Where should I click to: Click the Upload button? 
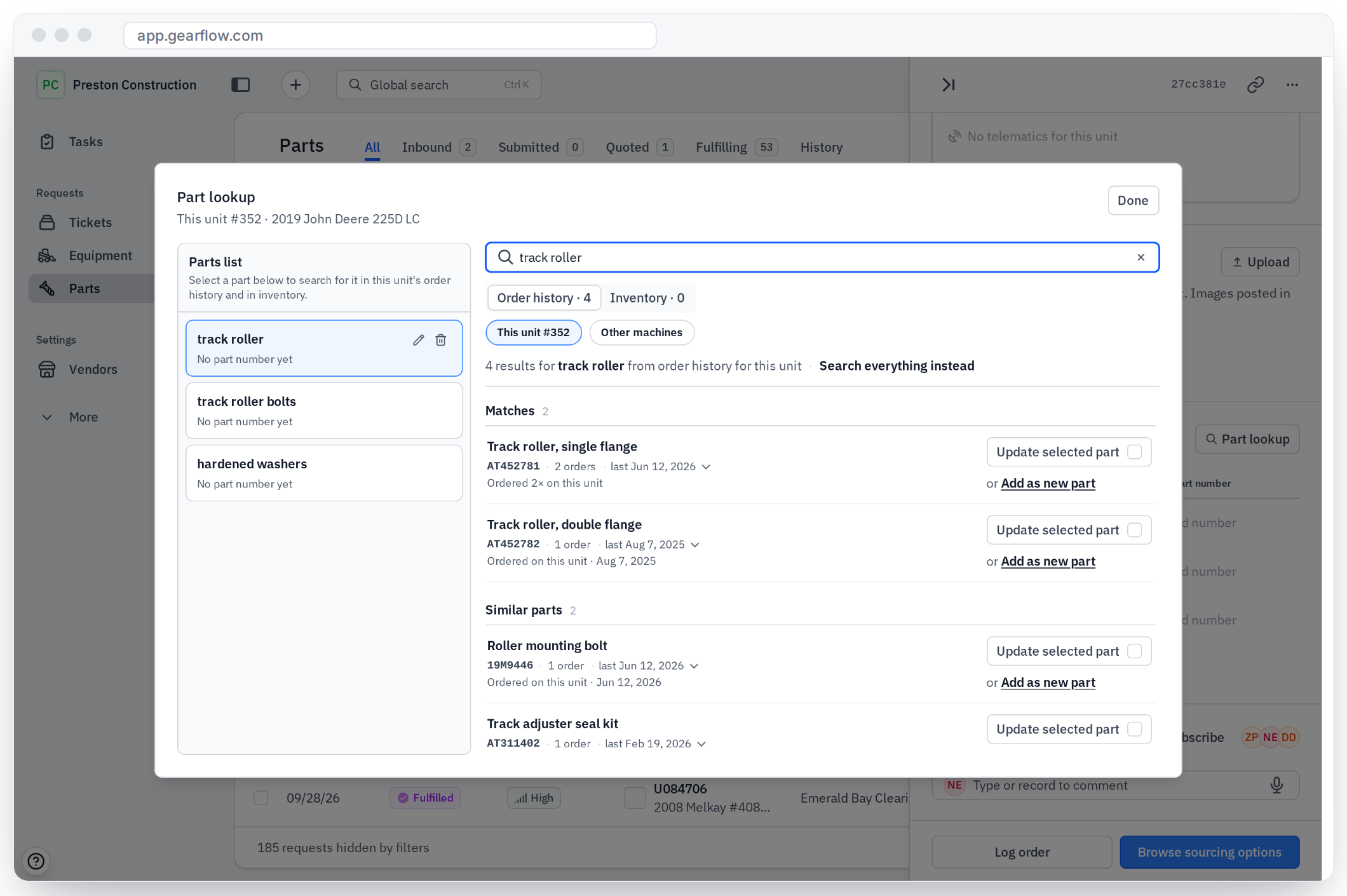click(x=1260, y=262)
